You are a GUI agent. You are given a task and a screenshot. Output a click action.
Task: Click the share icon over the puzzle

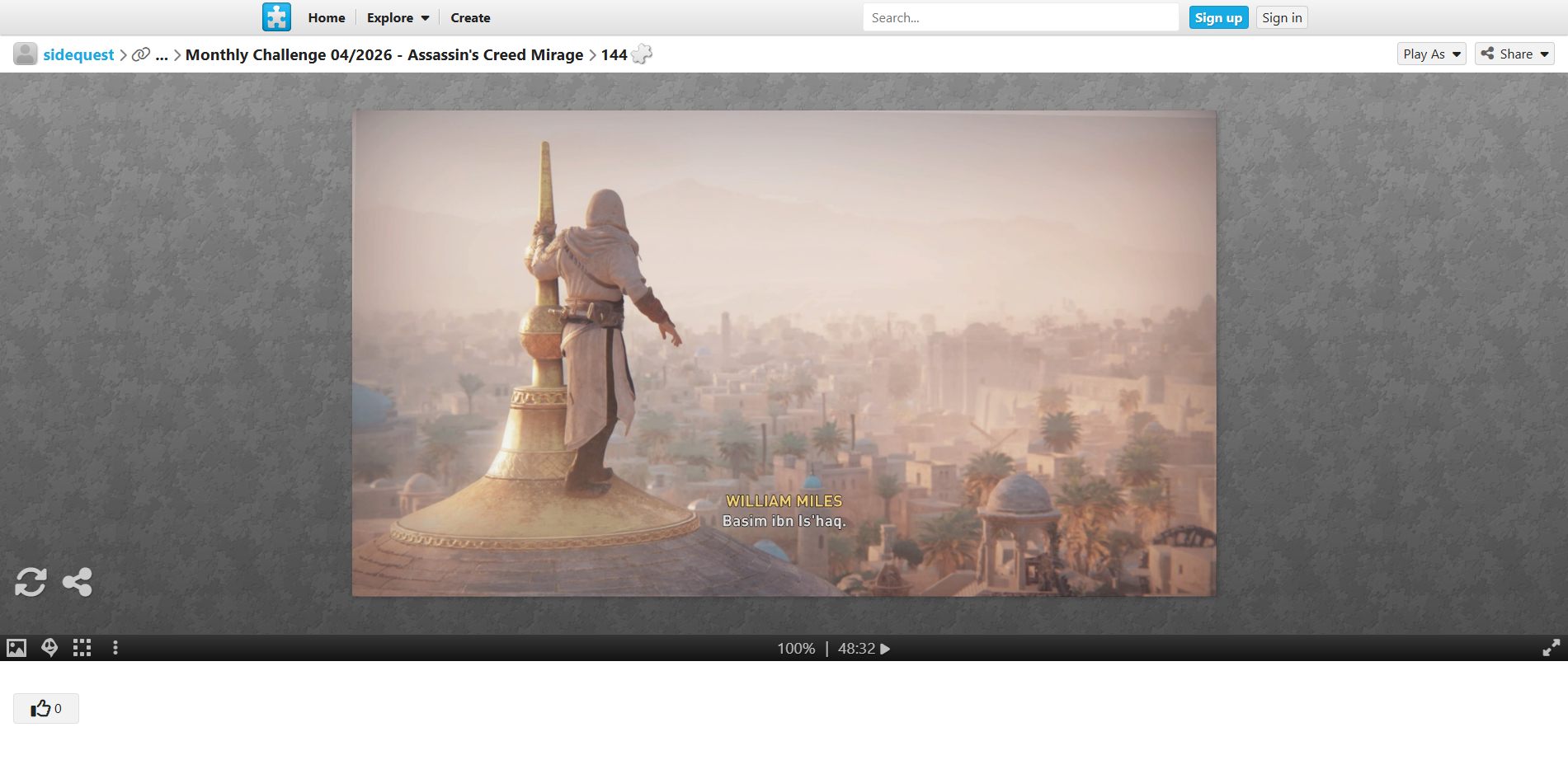(78, 582)
